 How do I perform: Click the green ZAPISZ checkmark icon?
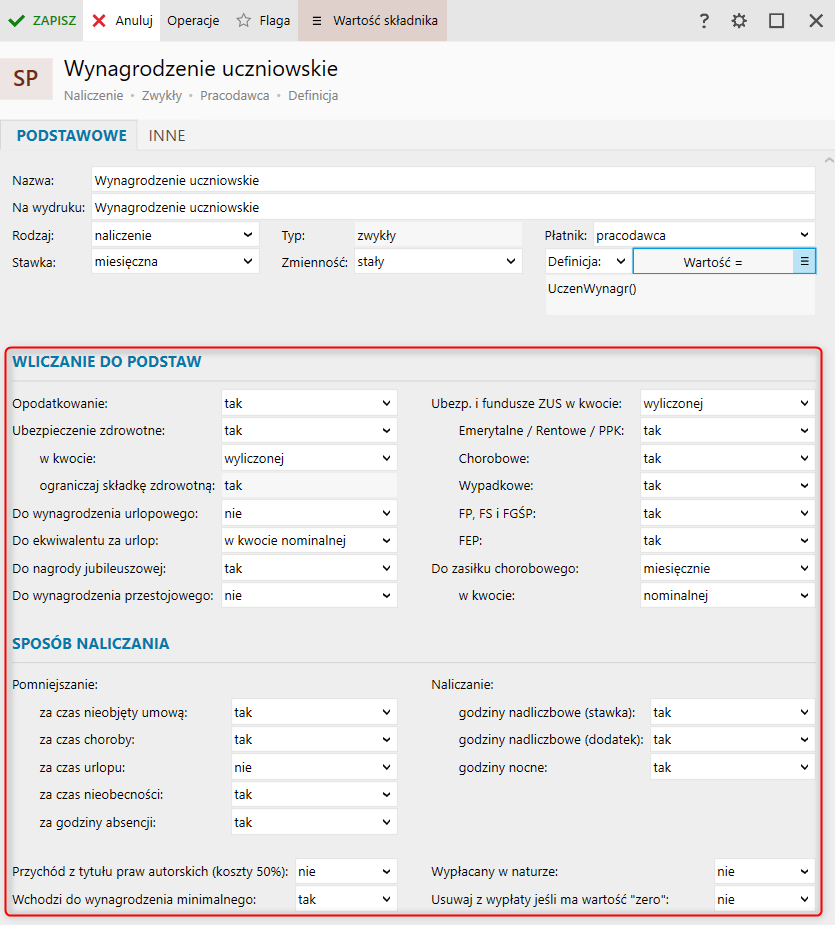tap(16, 20)
